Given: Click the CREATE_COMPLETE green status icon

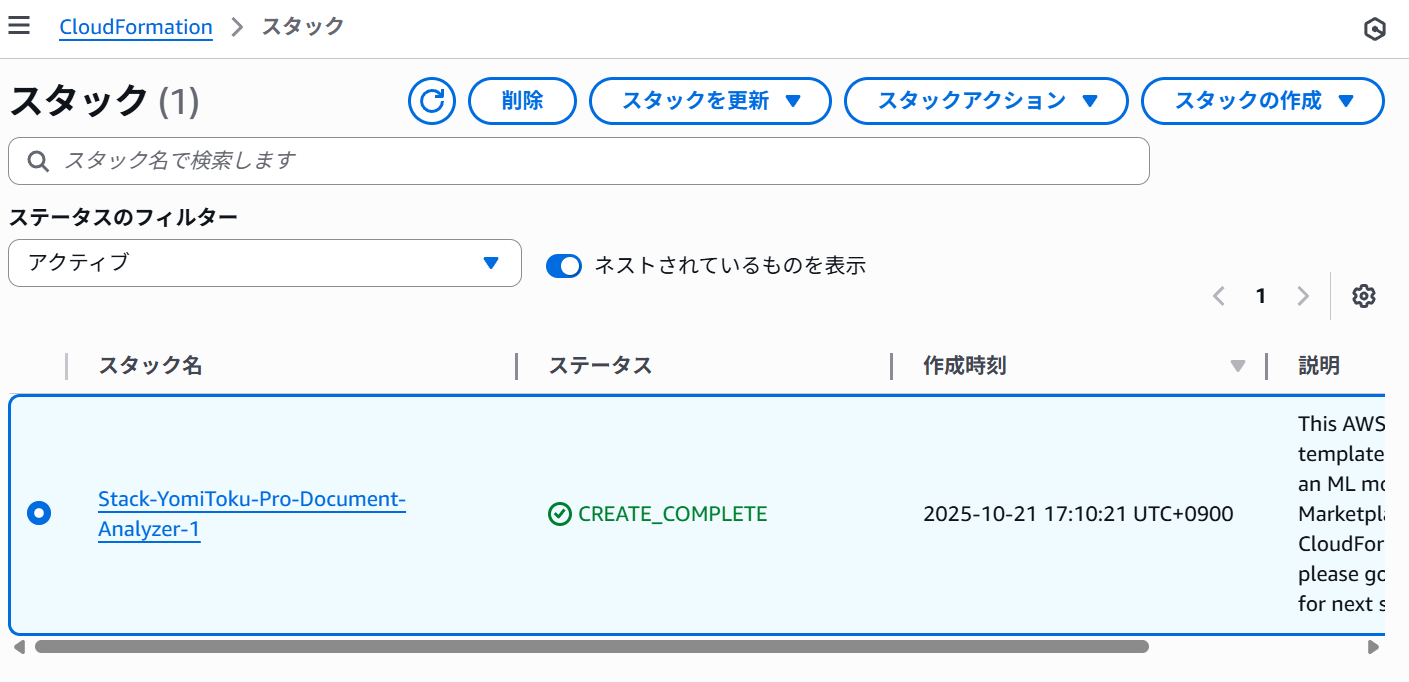Looking at the screenshot, I should coord(559,514).
